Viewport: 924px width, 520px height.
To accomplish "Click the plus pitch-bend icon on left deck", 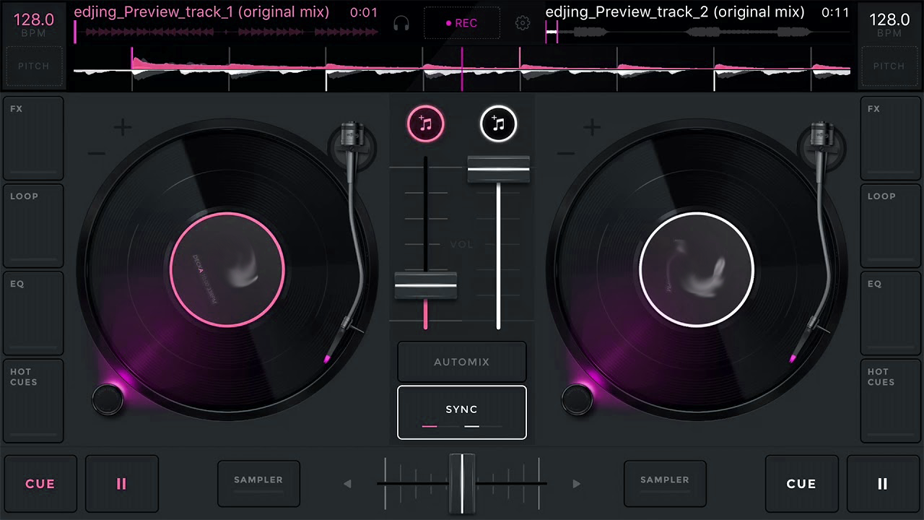I will [123, 127].
